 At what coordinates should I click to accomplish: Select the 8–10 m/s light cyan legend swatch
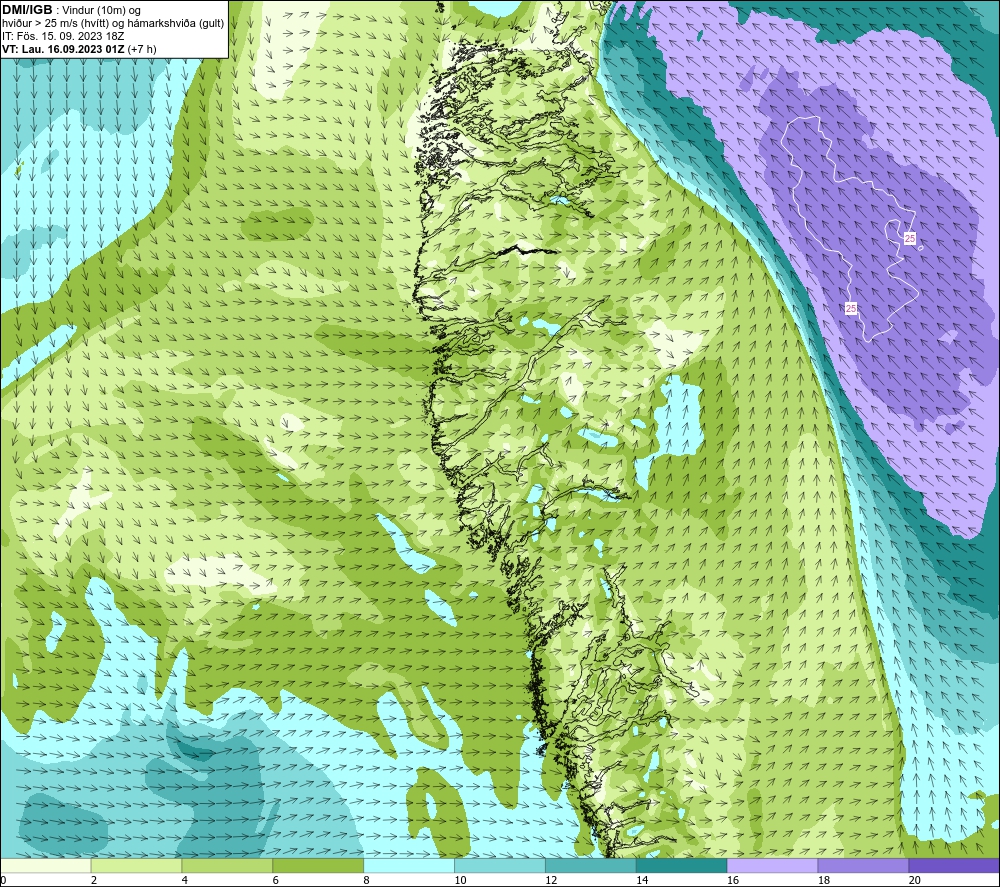[x=409, y=865]
